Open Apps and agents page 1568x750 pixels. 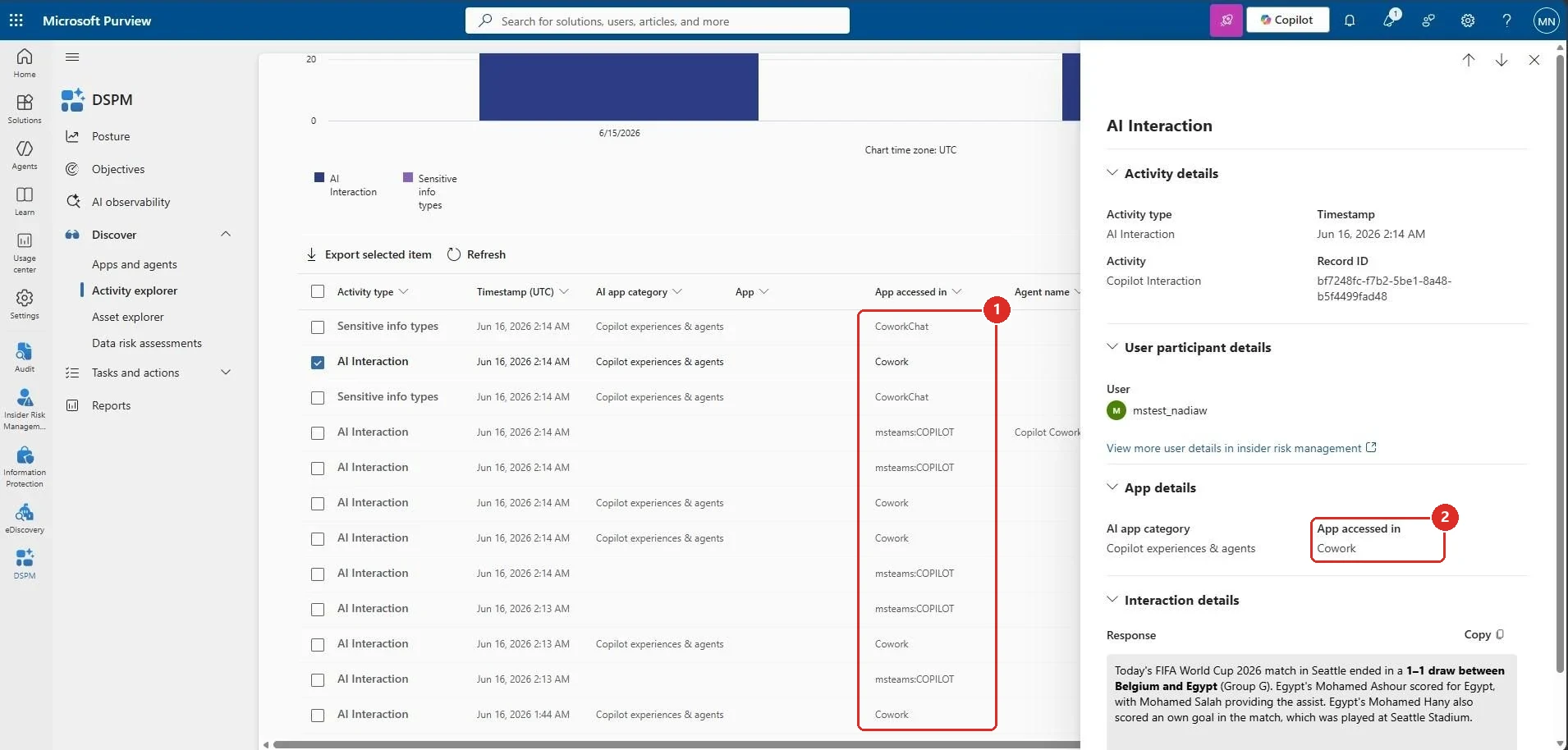pyautogui.click(x=135, y=264)
